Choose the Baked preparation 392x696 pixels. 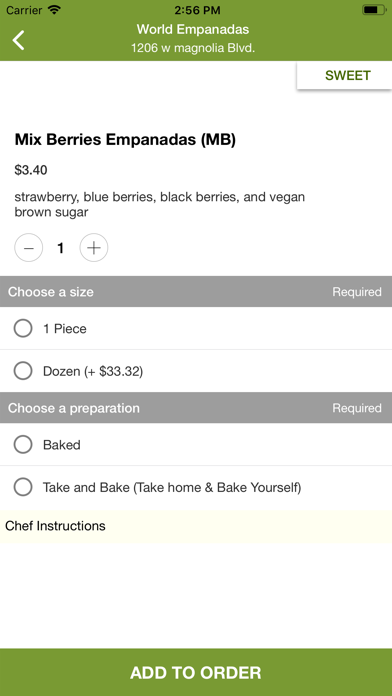tap(196, 445)
